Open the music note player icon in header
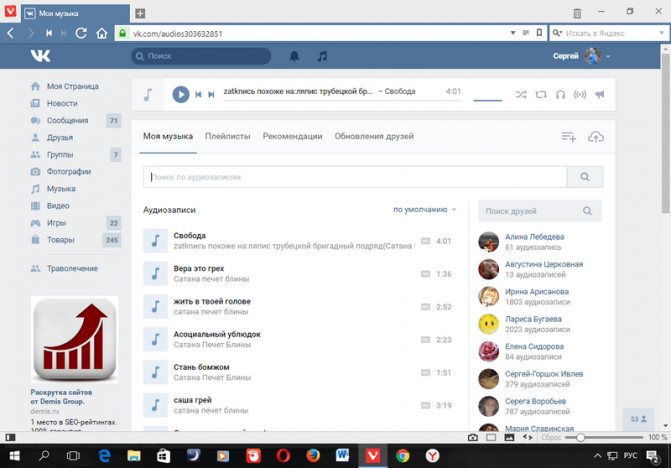 (322, 56)
